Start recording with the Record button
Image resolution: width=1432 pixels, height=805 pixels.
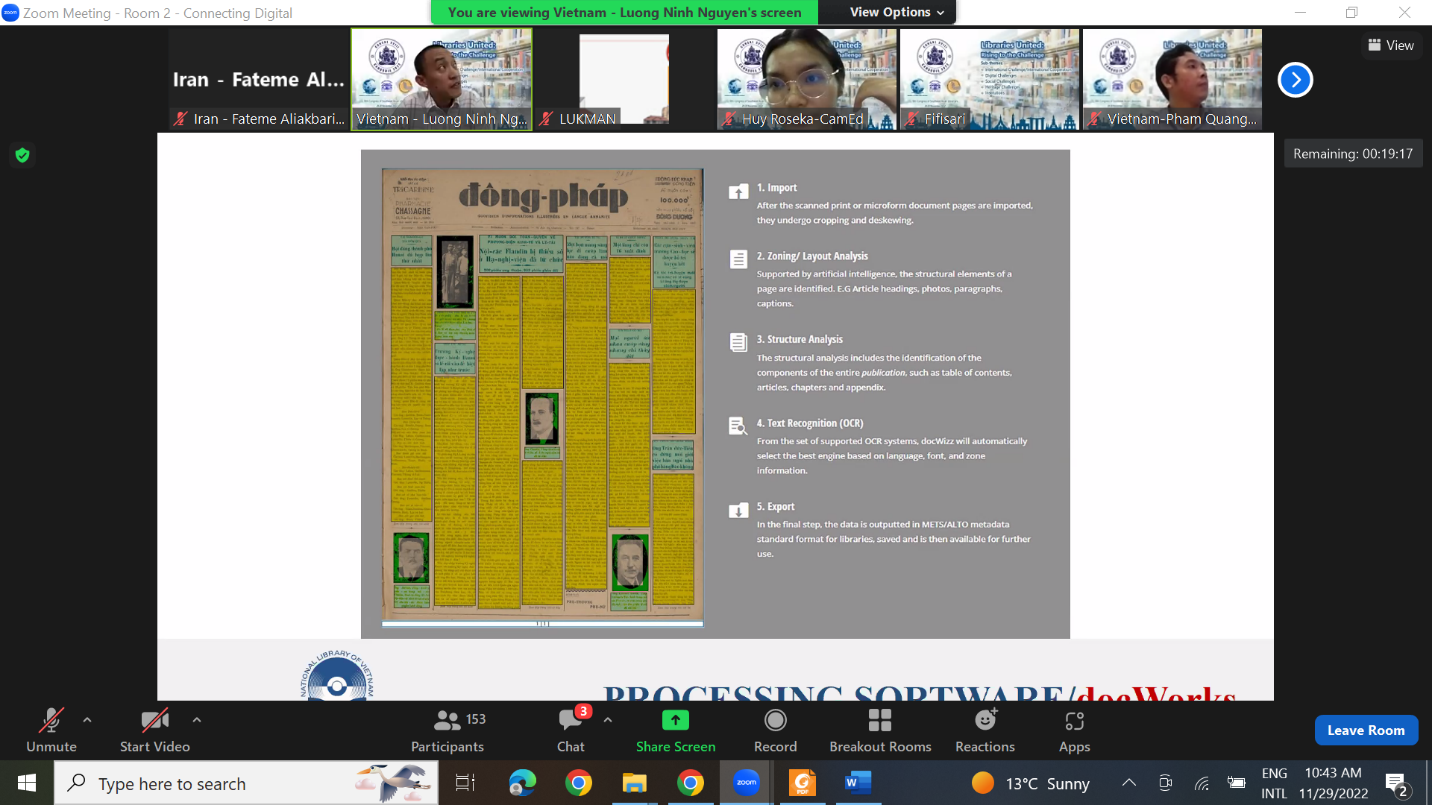click(775, 730)
